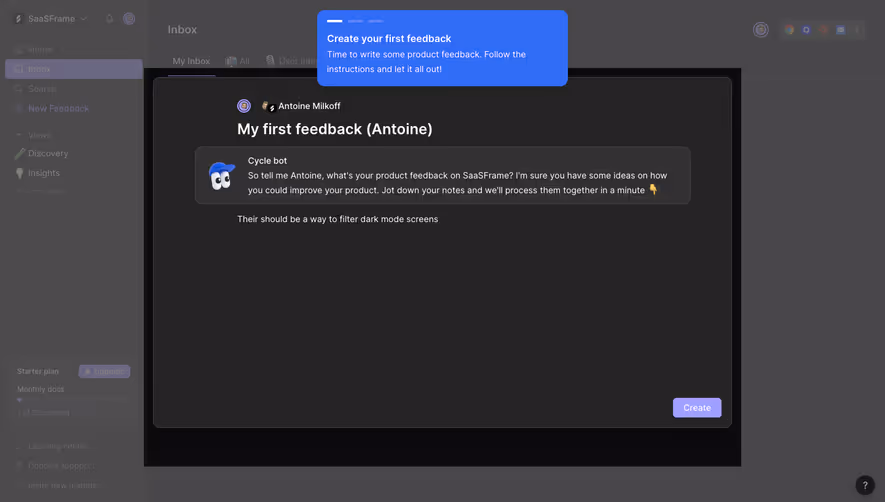Click the upgrade button beside Starter plan
The image size is (885, 502).
coord(104,371)
